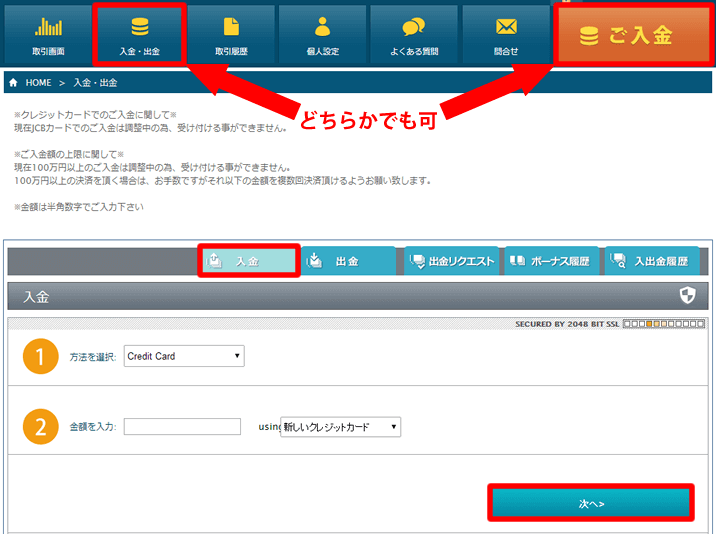The height and width of the screenshot is (534, 716).
Task: Switch to the 出金 tab
Action: pyautogui.click(x=348, y=261)
